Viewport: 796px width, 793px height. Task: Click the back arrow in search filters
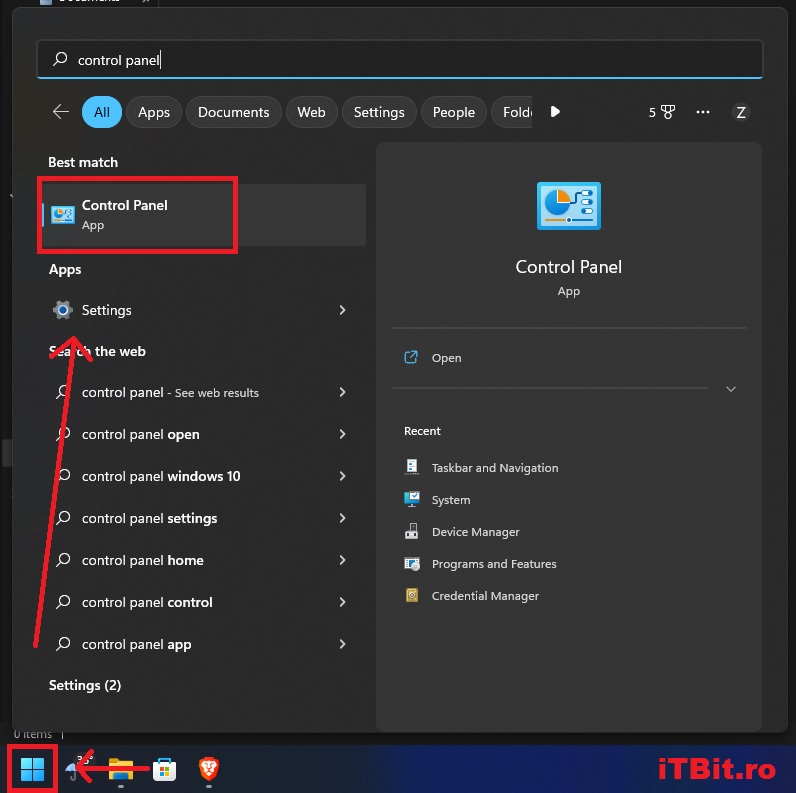click(x=61, y=112)
